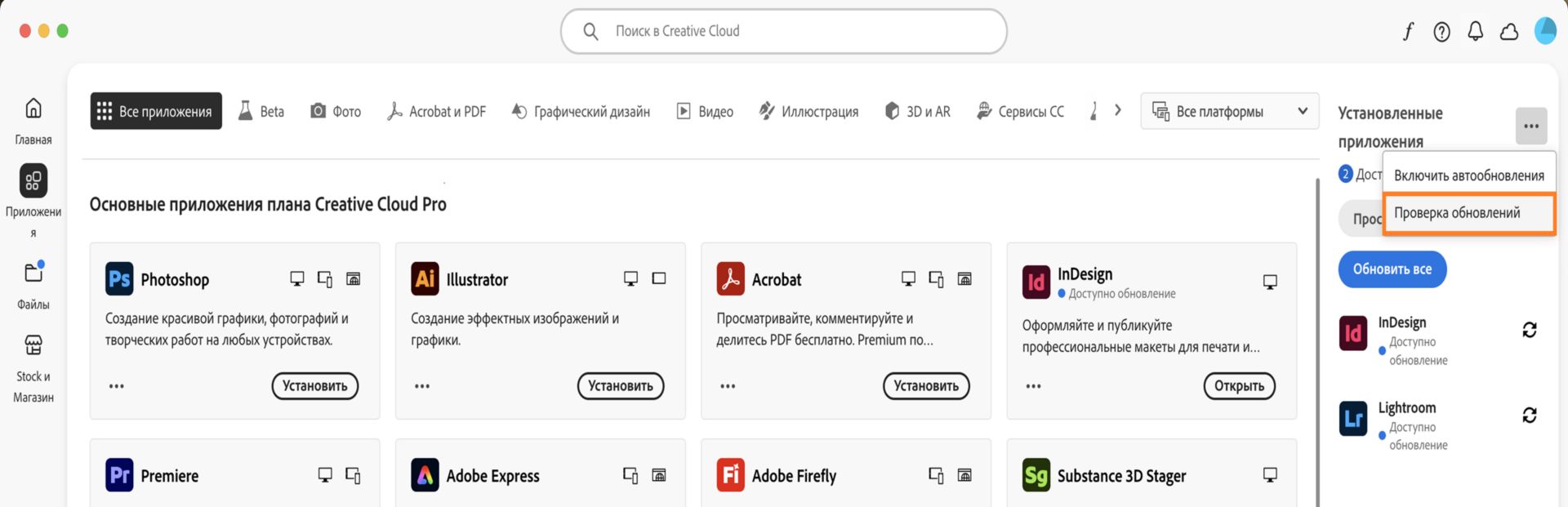The image size is (1568, 507).
Task: Click the Adobe Firefly card title
Action: [794, 476]
